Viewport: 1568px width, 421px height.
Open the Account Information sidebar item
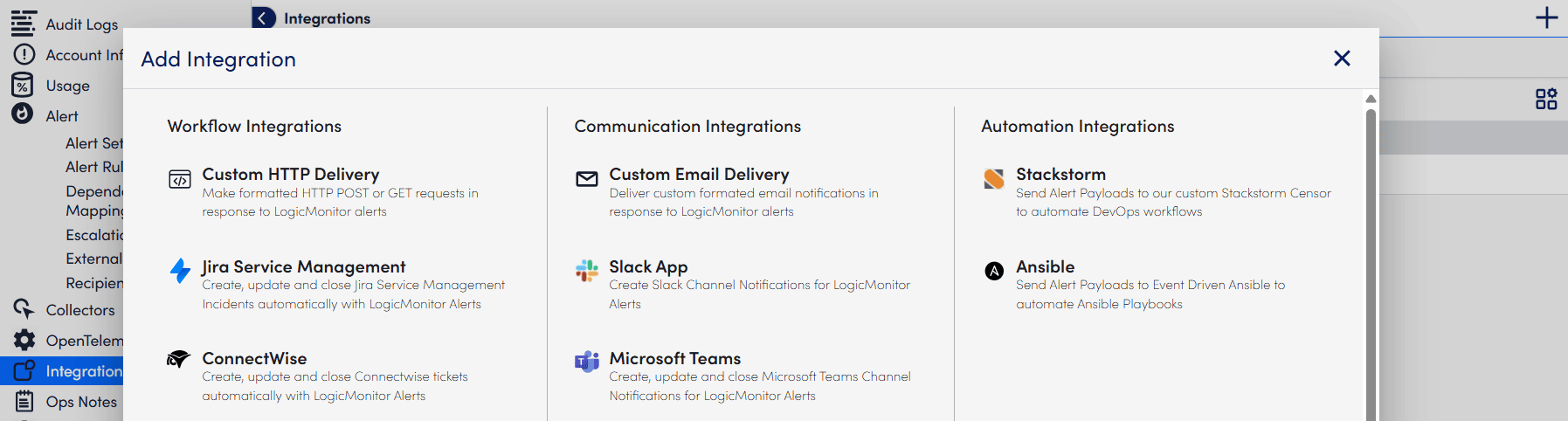tap(84, 55)
